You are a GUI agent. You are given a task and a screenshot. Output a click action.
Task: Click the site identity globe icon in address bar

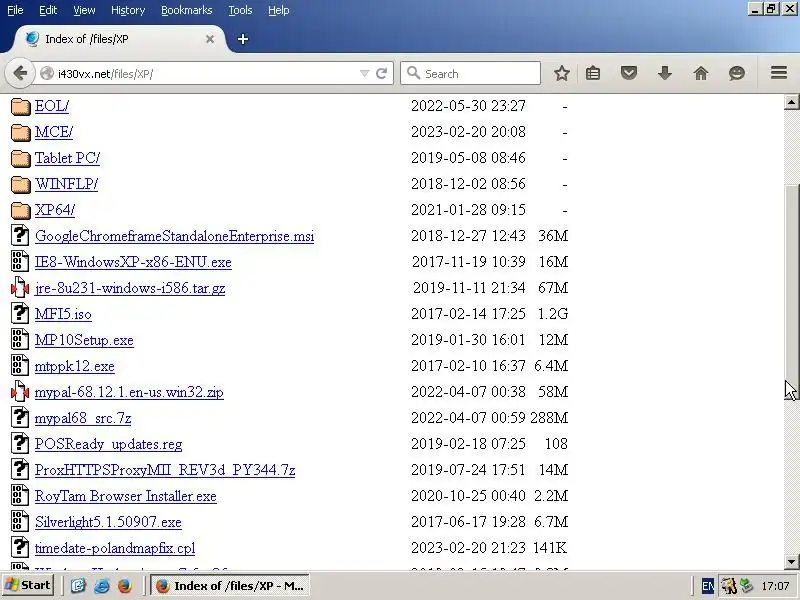pyautogui.click(x=47, y=73)
